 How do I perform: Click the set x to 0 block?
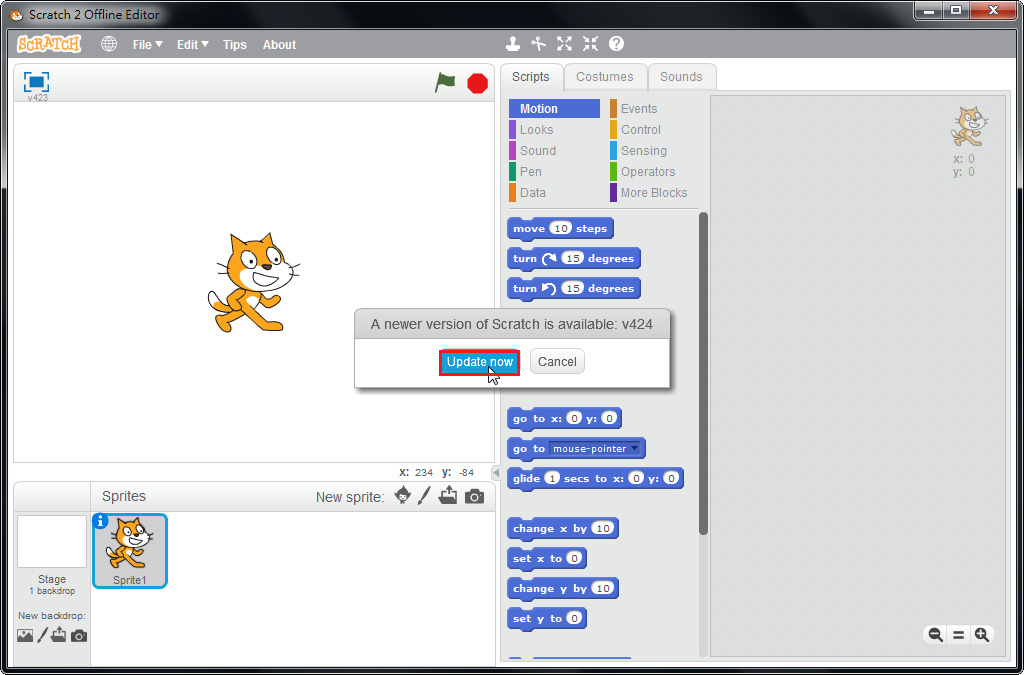point(547,558)
